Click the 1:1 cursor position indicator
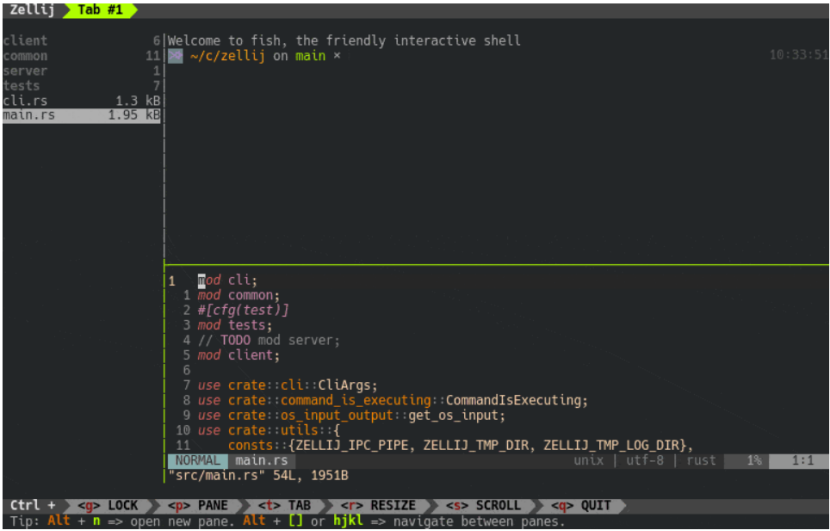This screenshot has width=830, height=531. tap(802, 461)
